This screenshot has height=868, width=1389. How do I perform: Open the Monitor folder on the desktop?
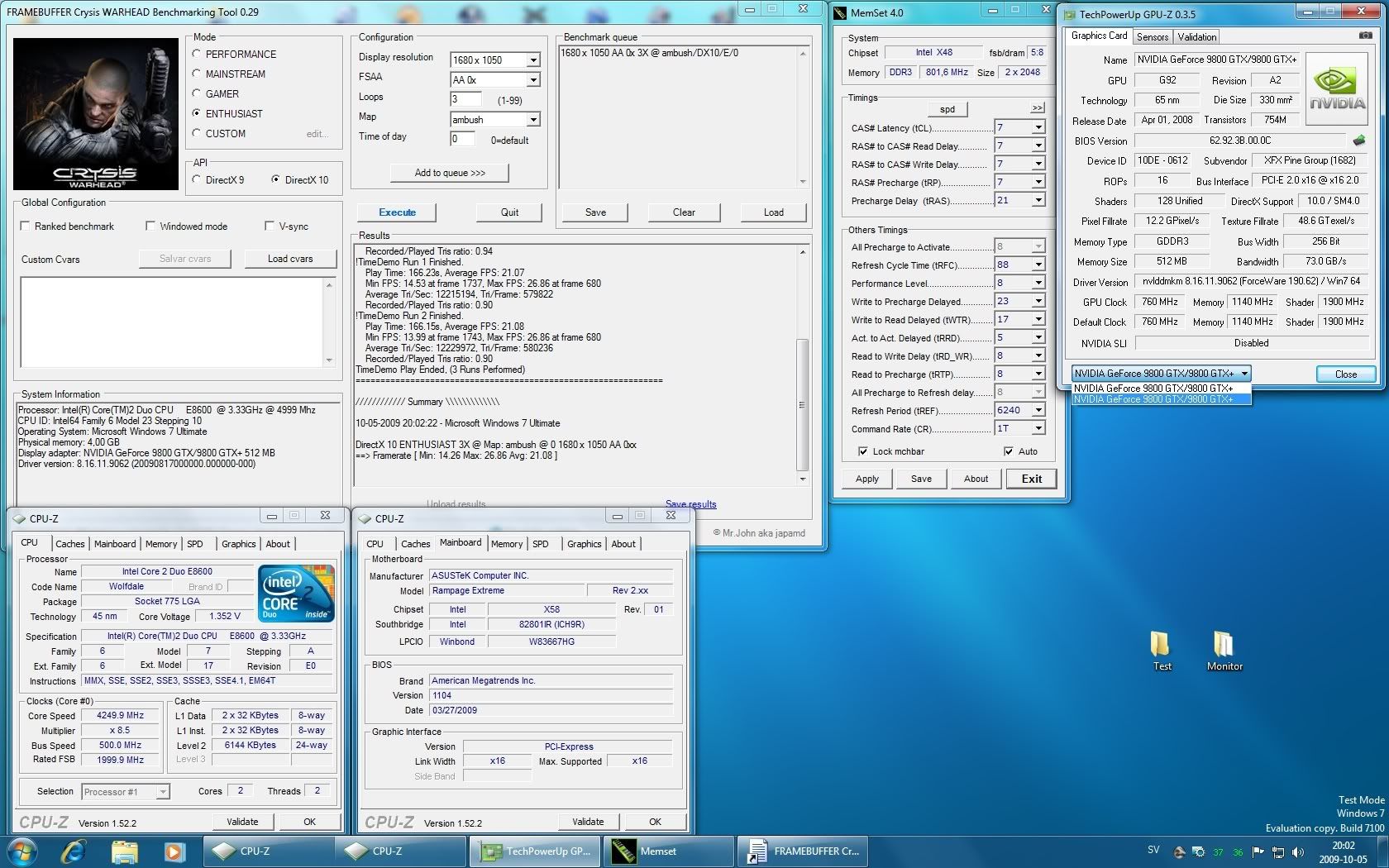tap(1224, 651)
